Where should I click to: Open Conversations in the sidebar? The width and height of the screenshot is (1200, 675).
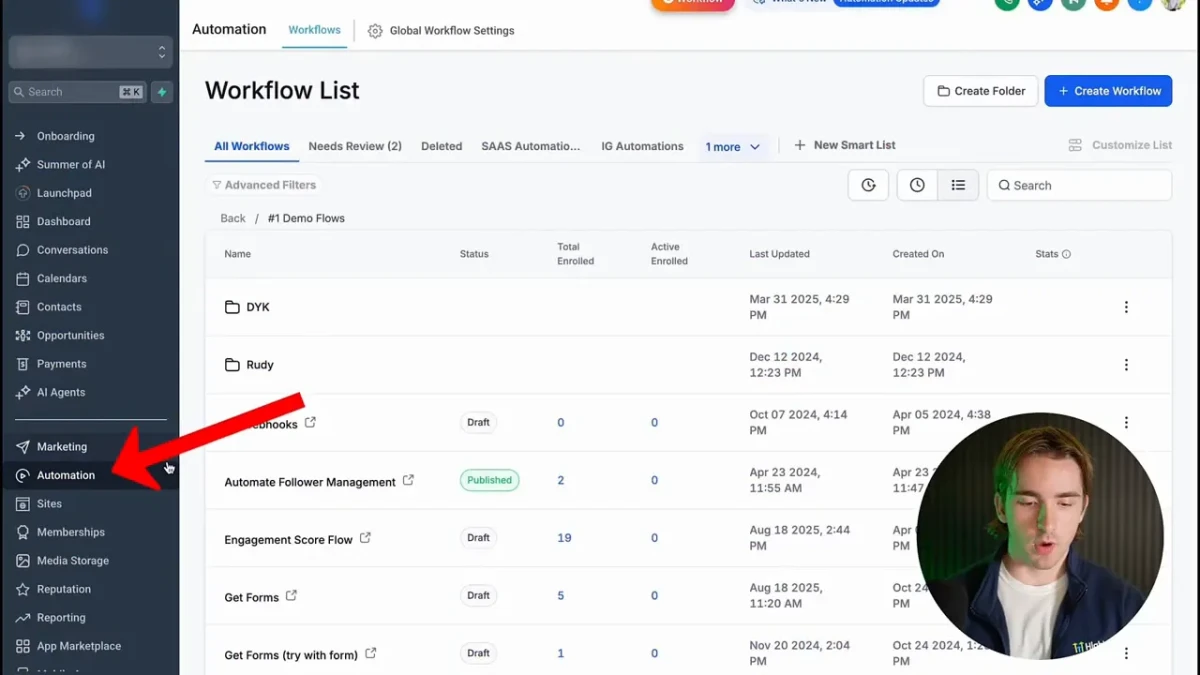[72, 250]
